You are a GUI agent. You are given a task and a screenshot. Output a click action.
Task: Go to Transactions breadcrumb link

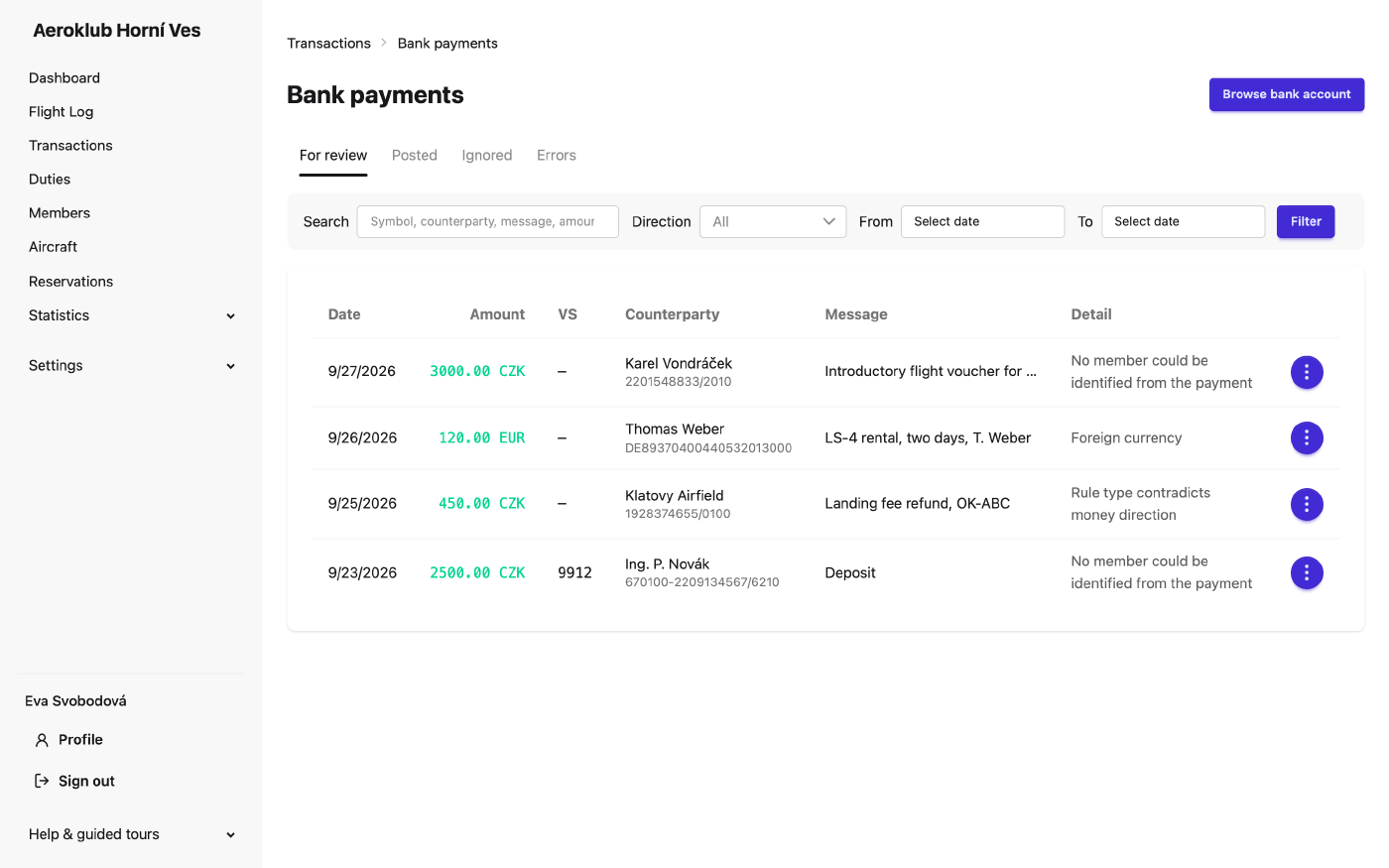(328, 44)
